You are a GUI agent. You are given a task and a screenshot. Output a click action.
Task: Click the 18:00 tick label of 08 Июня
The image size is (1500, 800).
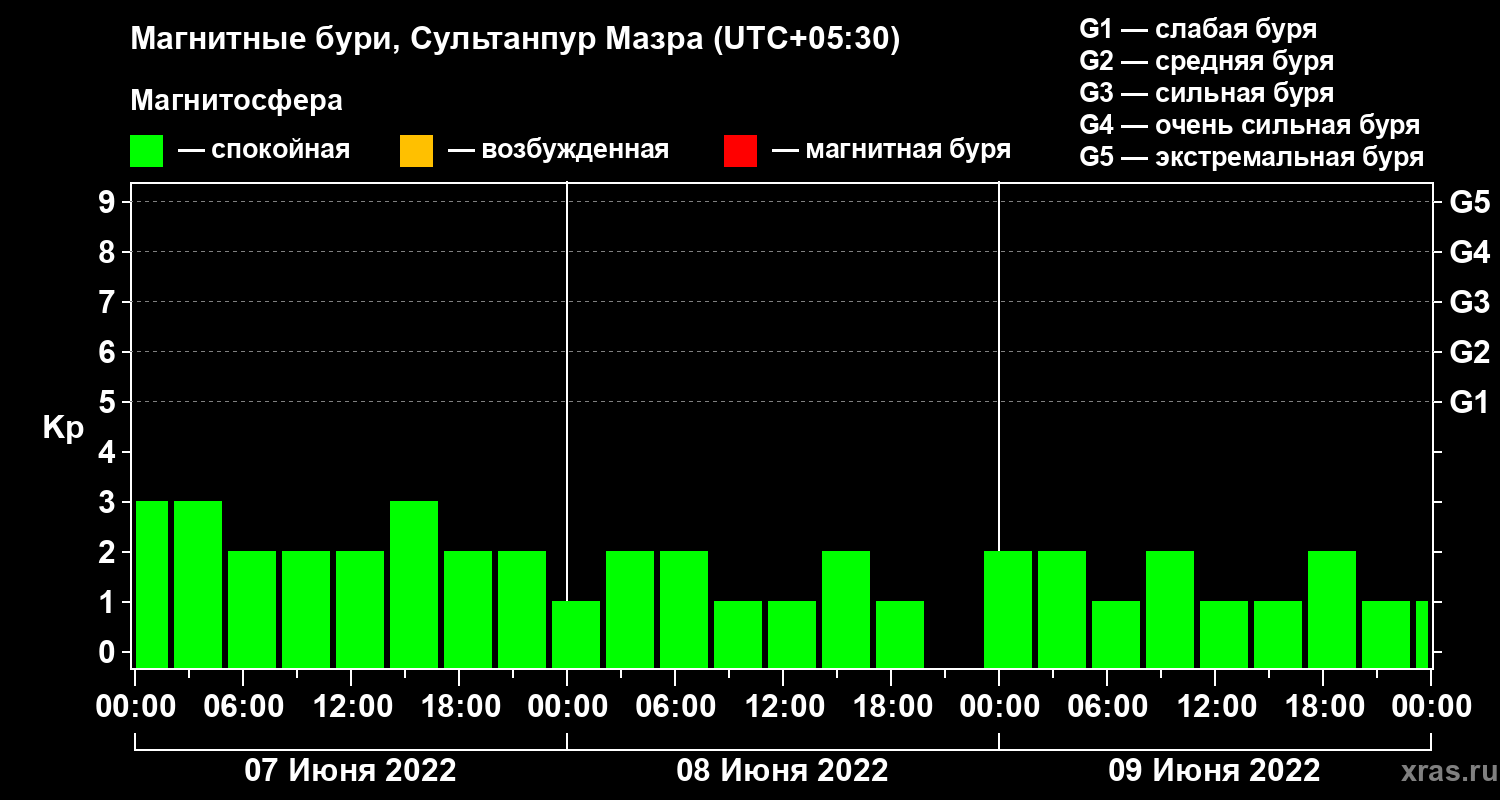tap(891, 706)
